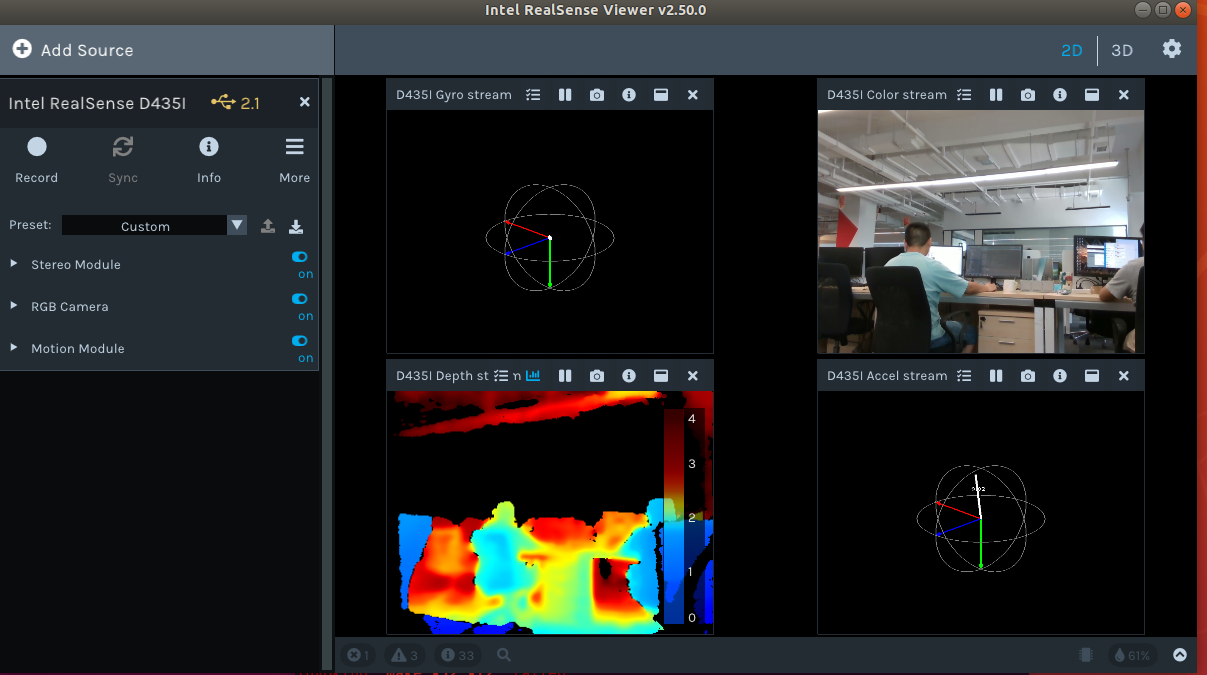The image size is (1207, 675).
Task: Maximize the Depth stream panel
Action: pyautogui.click(x=661, y=376)
